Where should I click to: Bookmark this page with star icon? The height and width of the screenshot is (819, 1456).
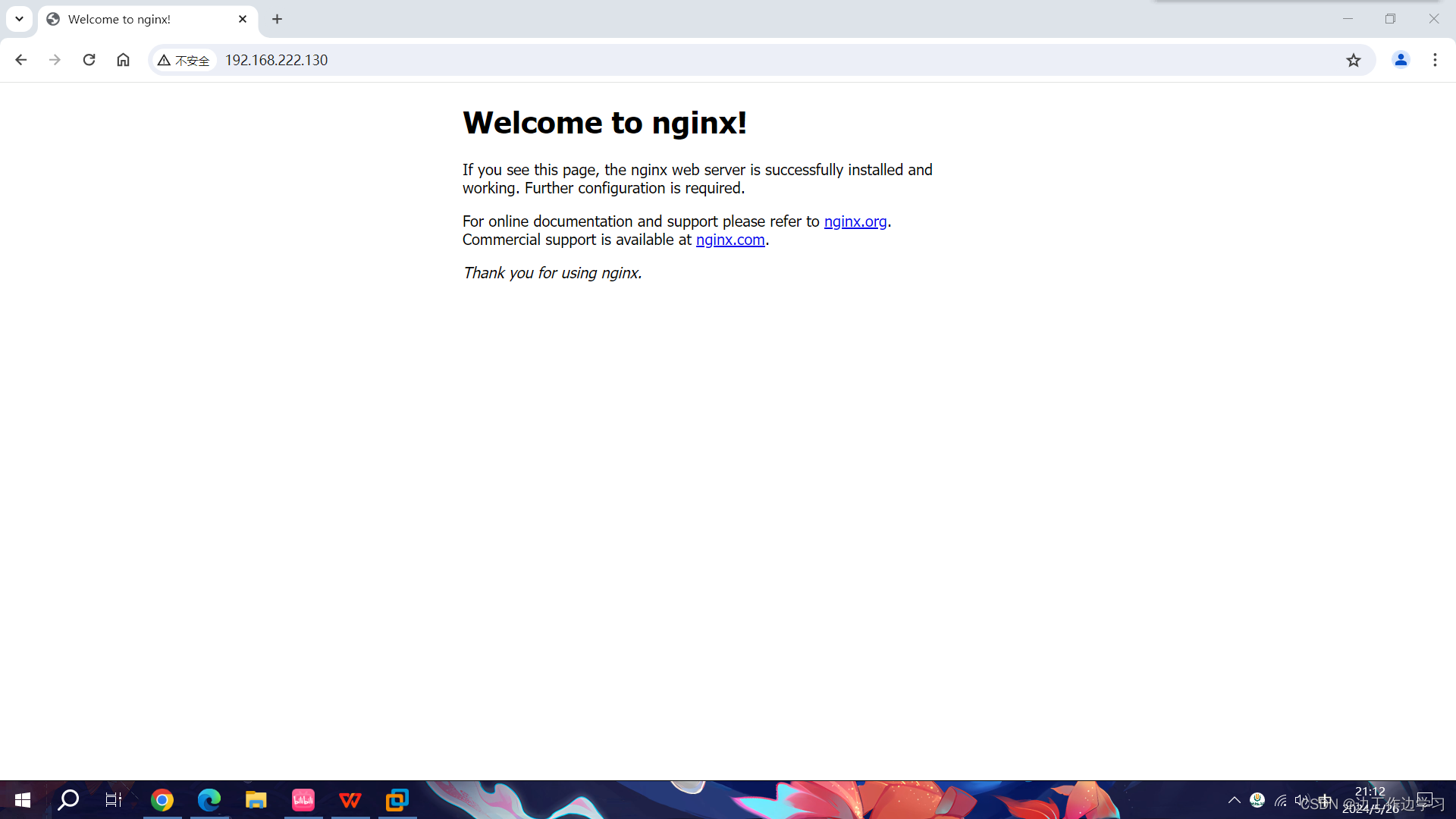click(1354, 60)
